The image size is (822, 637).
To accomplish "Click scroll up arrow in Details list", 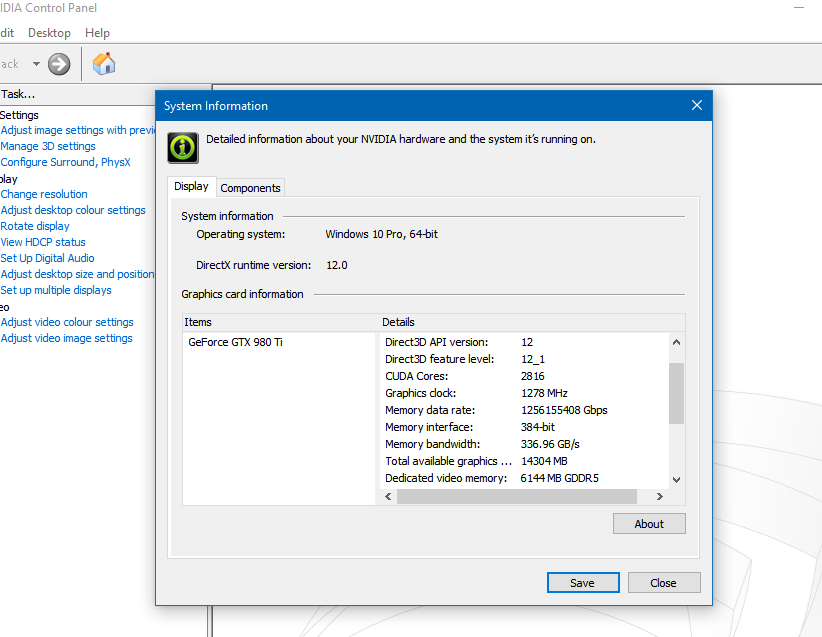I will [x=676, y=342].
